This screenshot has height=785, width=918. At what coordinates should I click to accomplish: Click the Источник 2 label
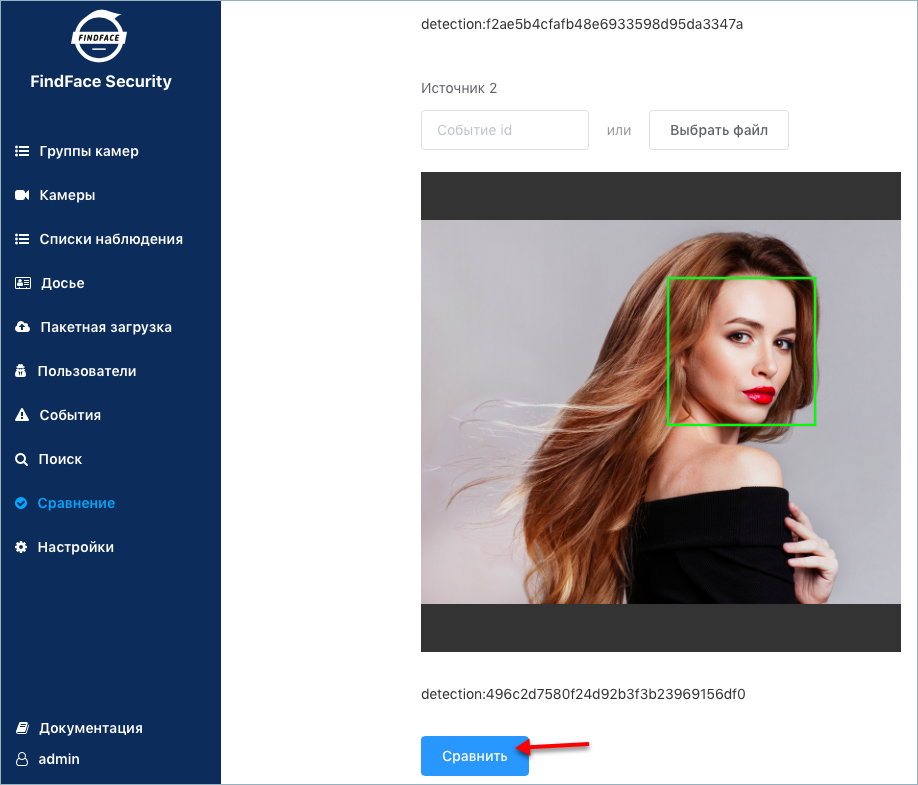459,88
